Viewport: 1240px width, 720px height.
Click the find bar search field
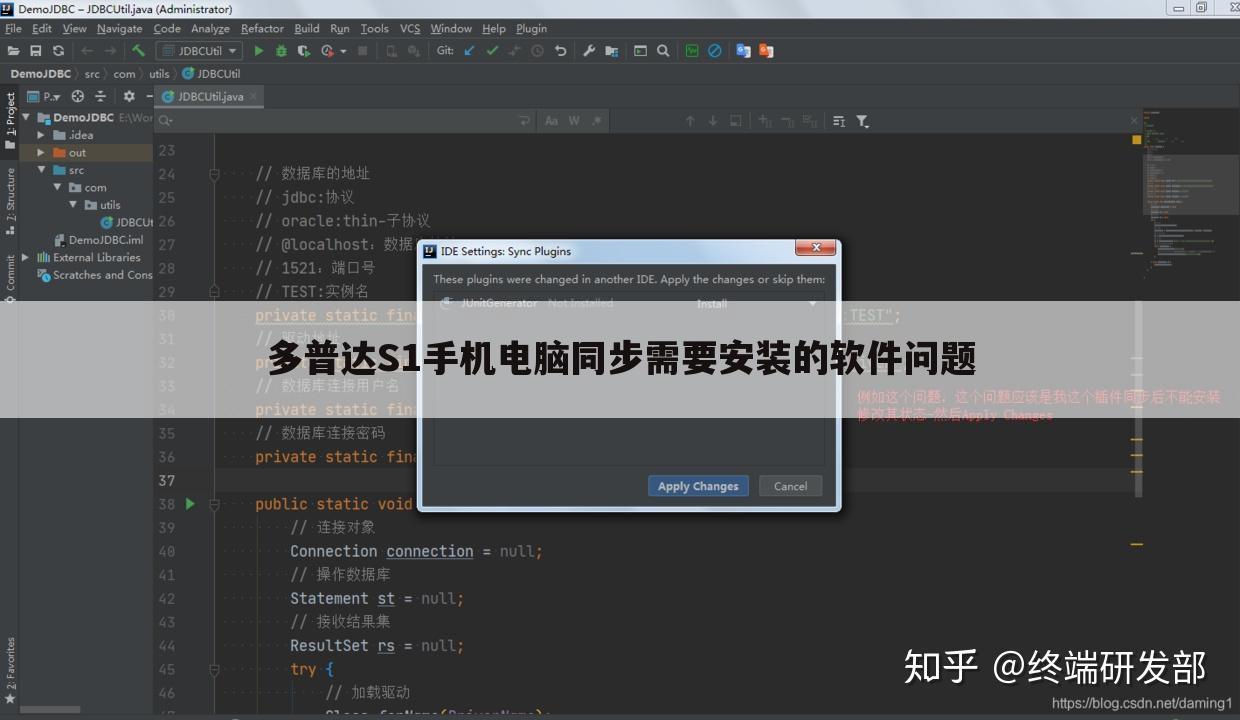pos(345,121)
